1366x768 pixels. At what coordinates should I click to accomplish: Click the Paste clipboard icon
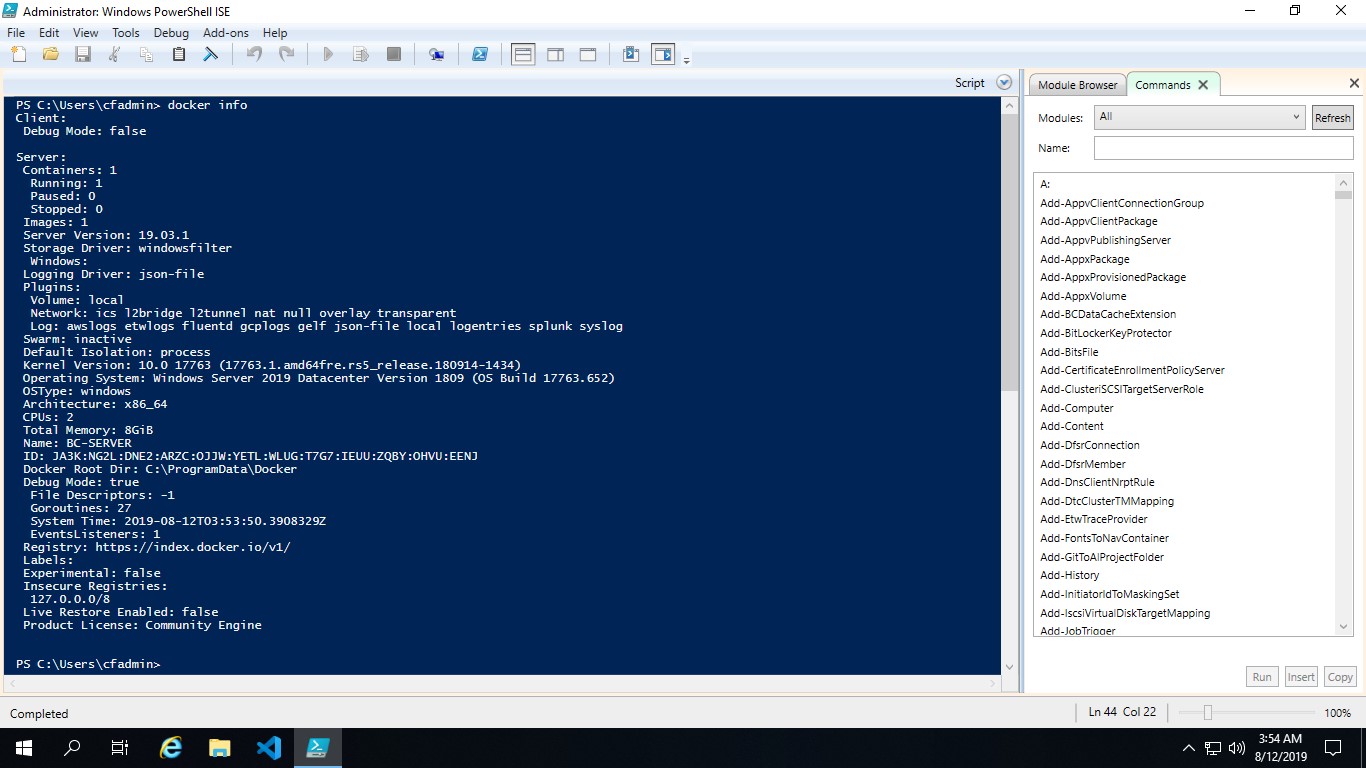179,55
